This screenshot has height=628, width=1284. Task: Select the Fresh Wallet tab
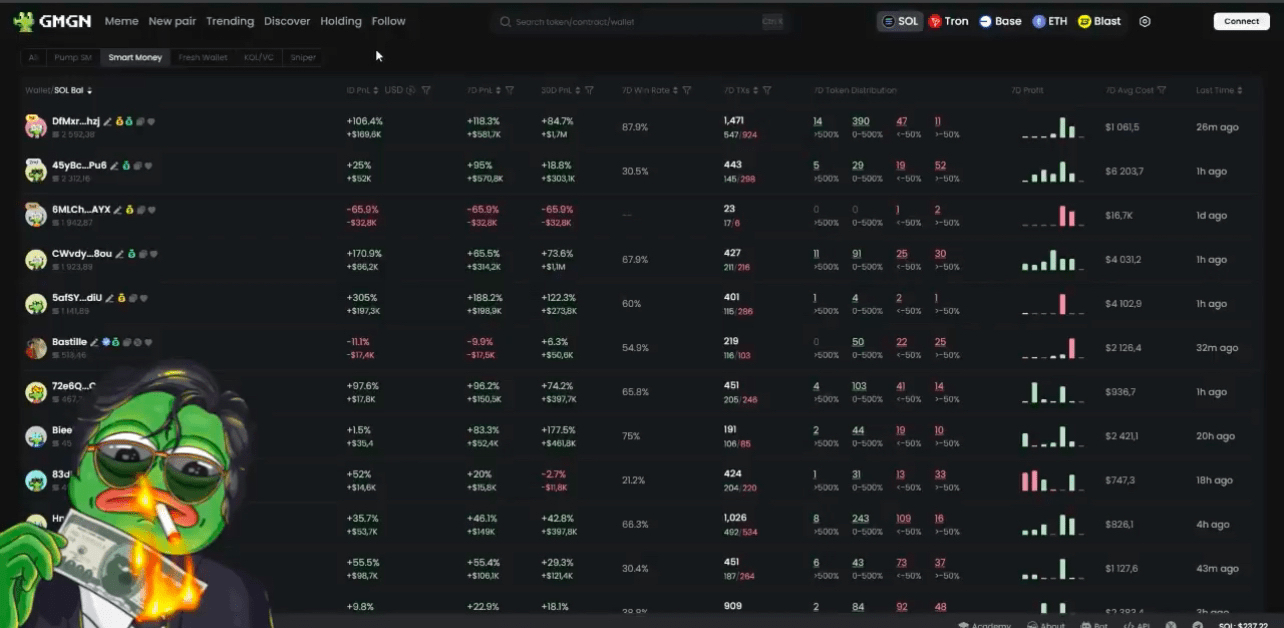pyautogui.click(x=203, y=58)
